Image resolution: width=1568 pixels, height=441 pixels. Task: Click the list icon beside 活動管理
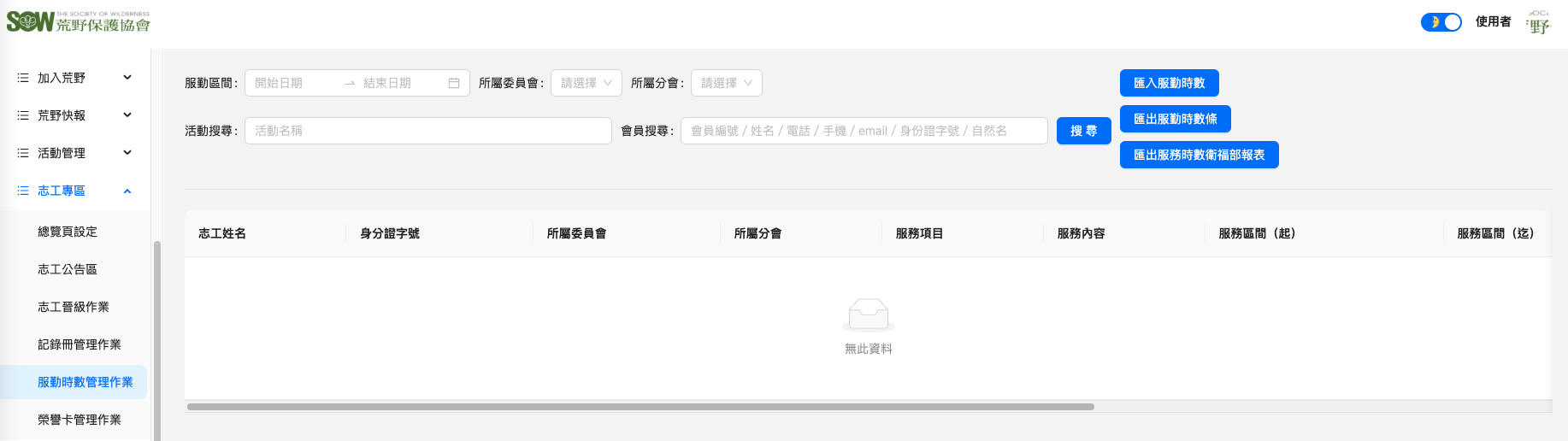click(23, 153)
